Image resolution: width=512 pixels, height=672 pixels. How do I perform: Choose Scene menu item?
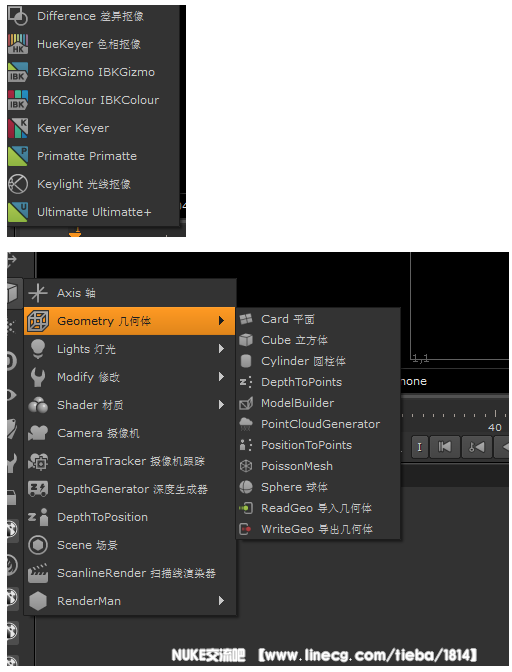130,545
